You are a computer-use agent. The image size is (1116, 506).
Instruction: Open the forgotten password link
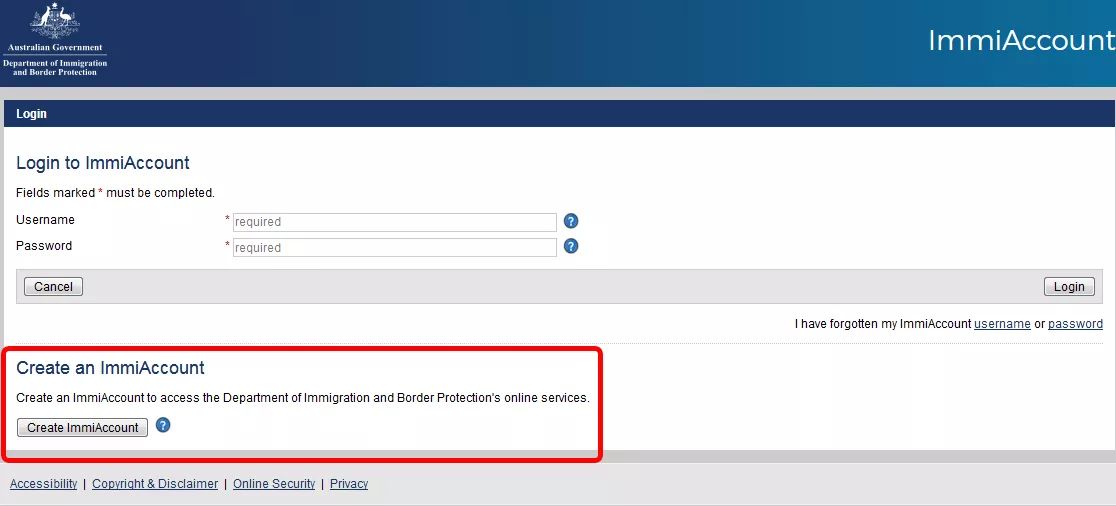(1075, 324)
